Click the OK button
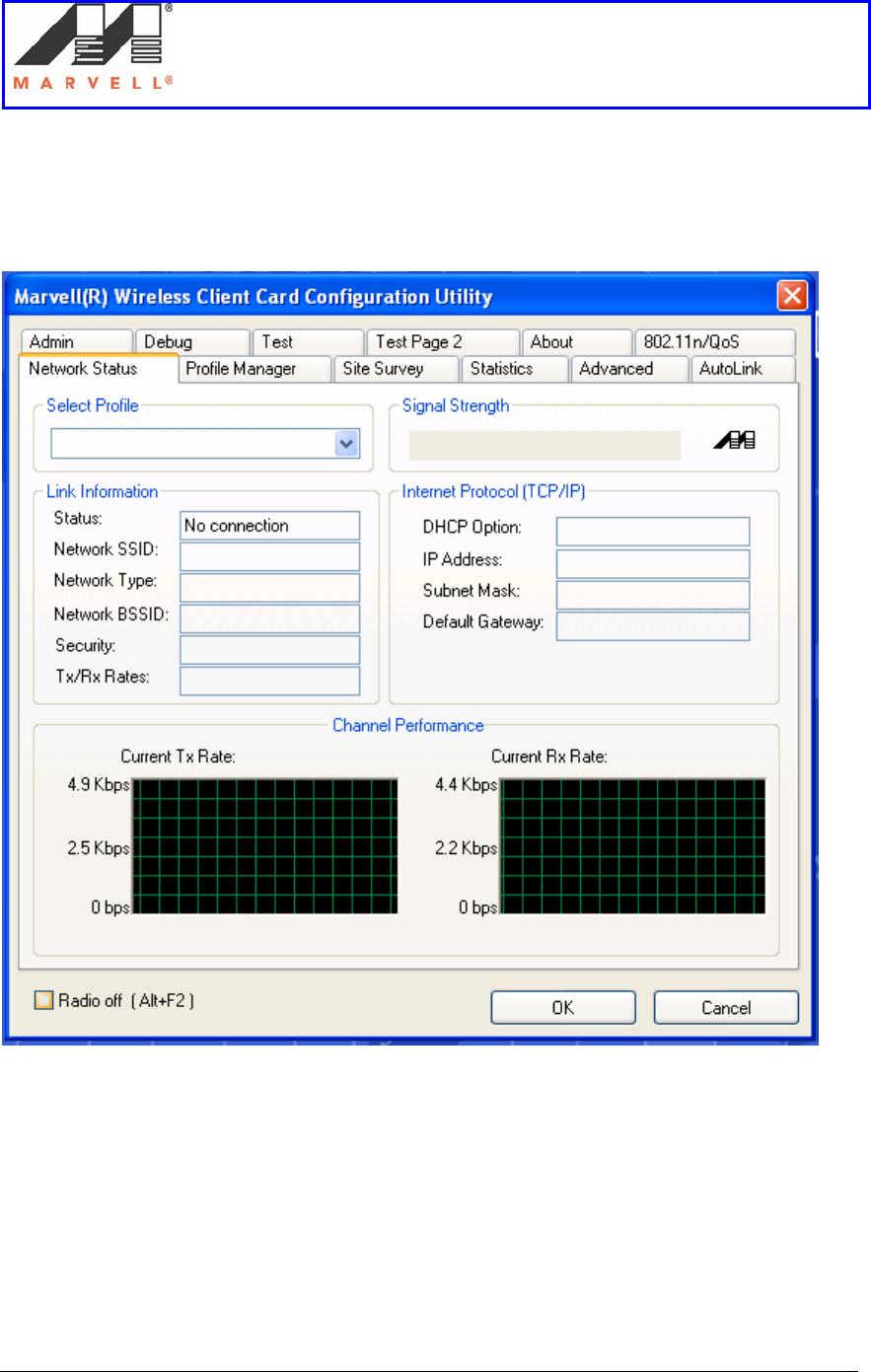The width and height of the screenshot is (871, 1372). click(x=563, y=1007)
